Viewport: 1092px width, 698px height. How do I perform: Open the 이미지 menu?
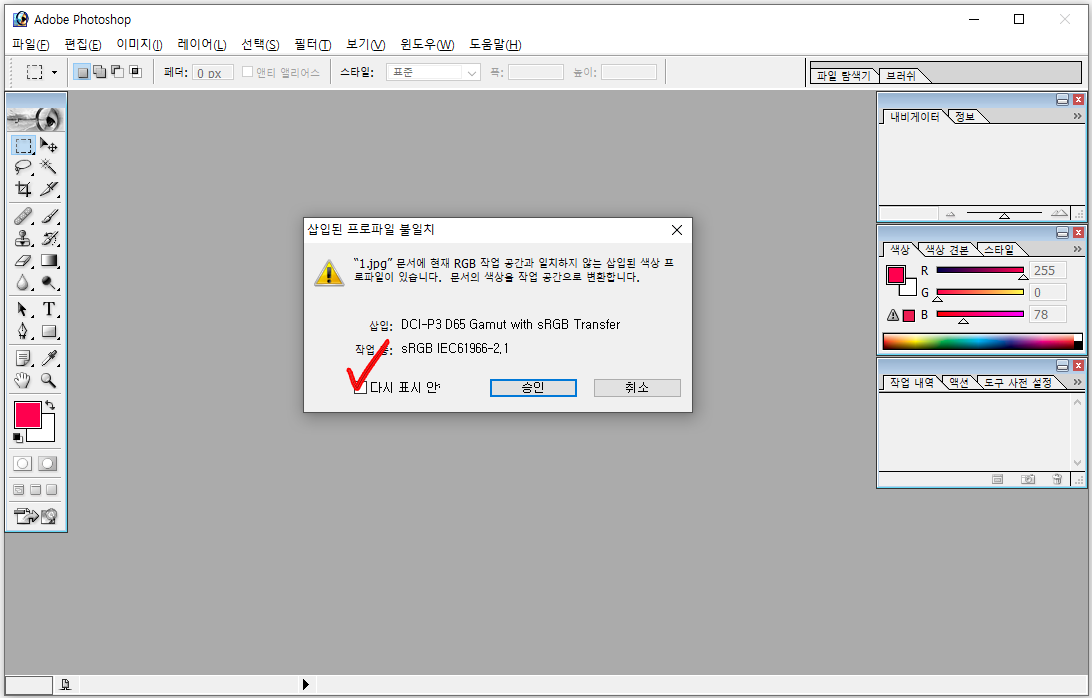[x=139, y=45]
